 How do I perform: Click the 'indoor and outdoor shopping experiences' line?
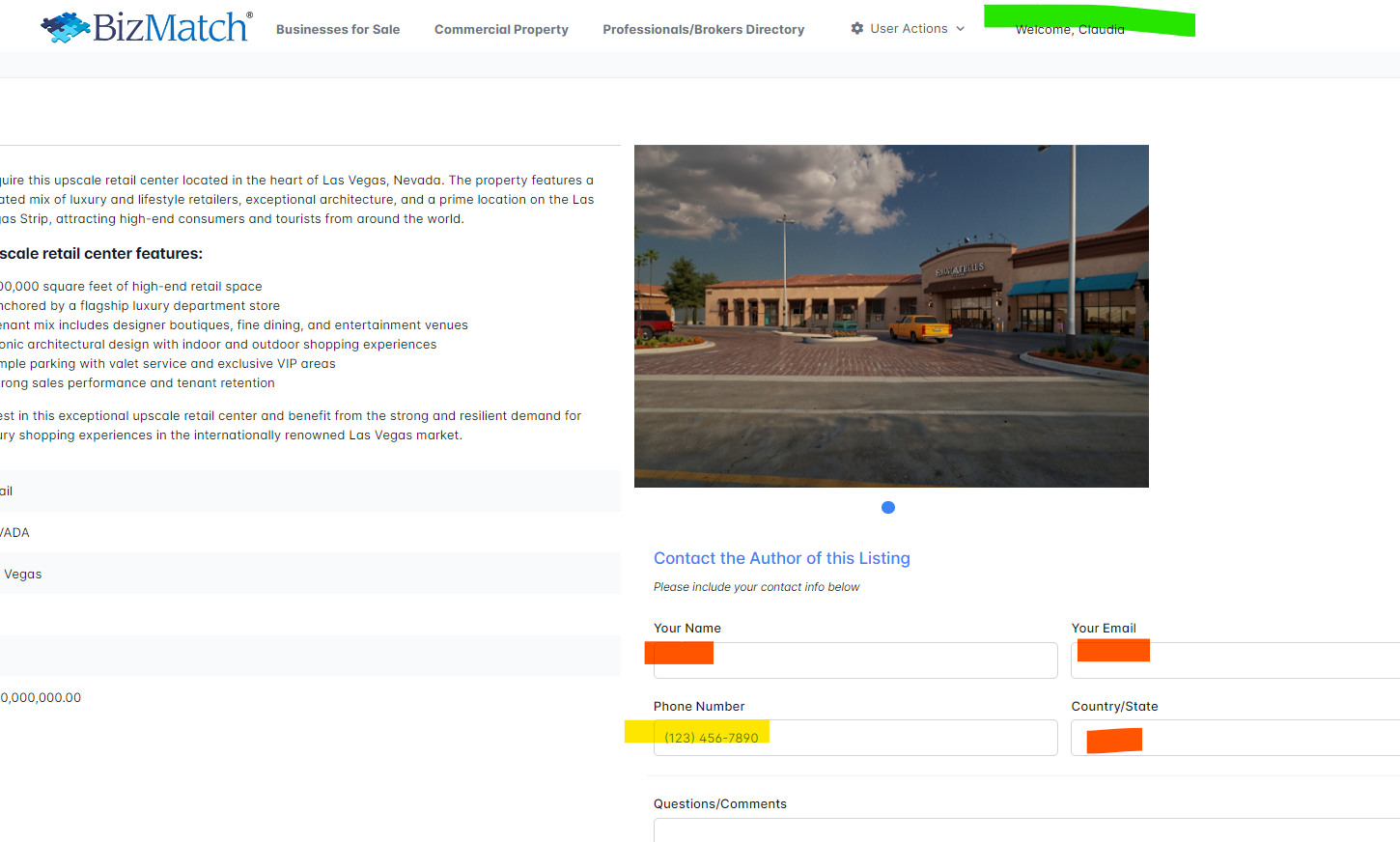[218, 345]
